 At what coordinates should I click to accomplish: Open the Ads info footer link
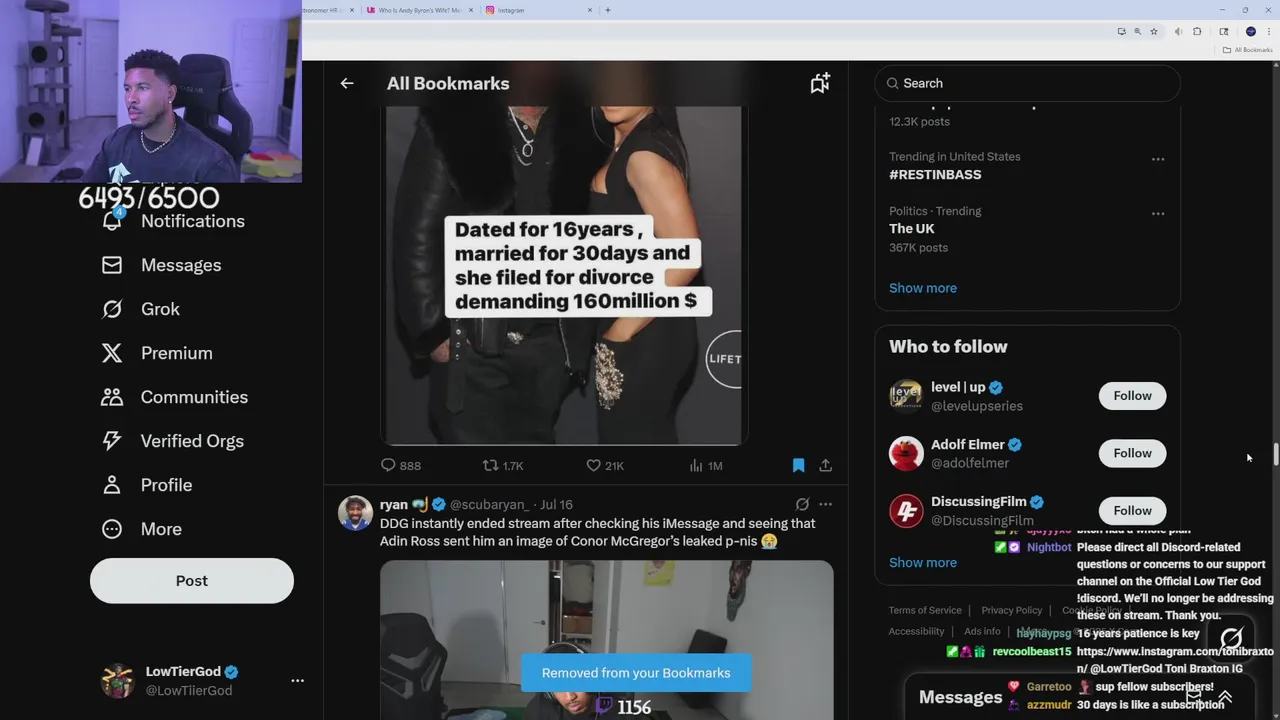point(982,631)
